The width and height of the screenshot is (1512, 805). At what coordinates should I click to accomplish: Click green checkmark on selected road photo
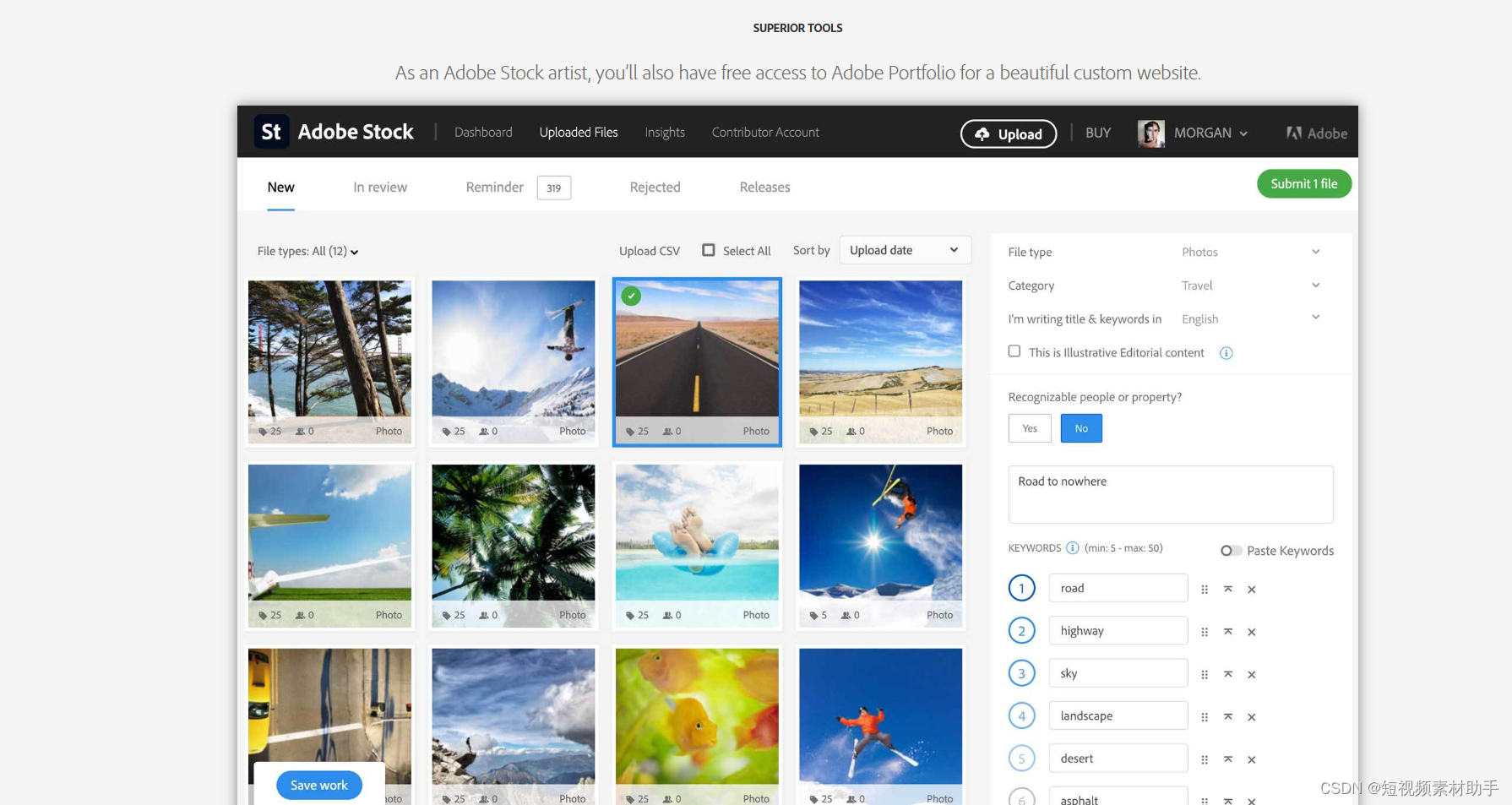pyautogui.click(x=631, y=296)
